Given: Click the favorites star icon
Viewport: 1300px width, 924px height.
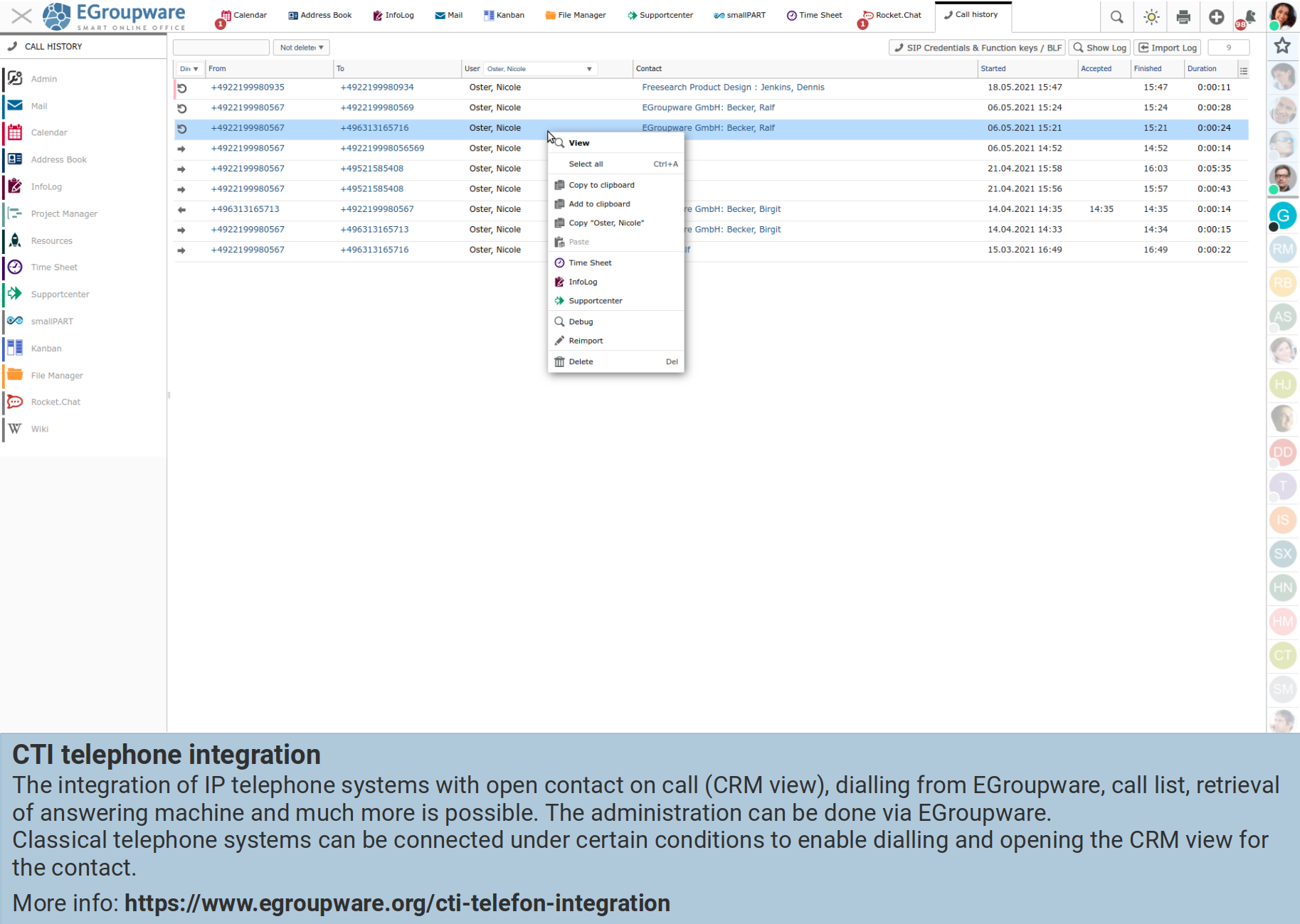Looking at the screenshot, I should click(1282, 46).
